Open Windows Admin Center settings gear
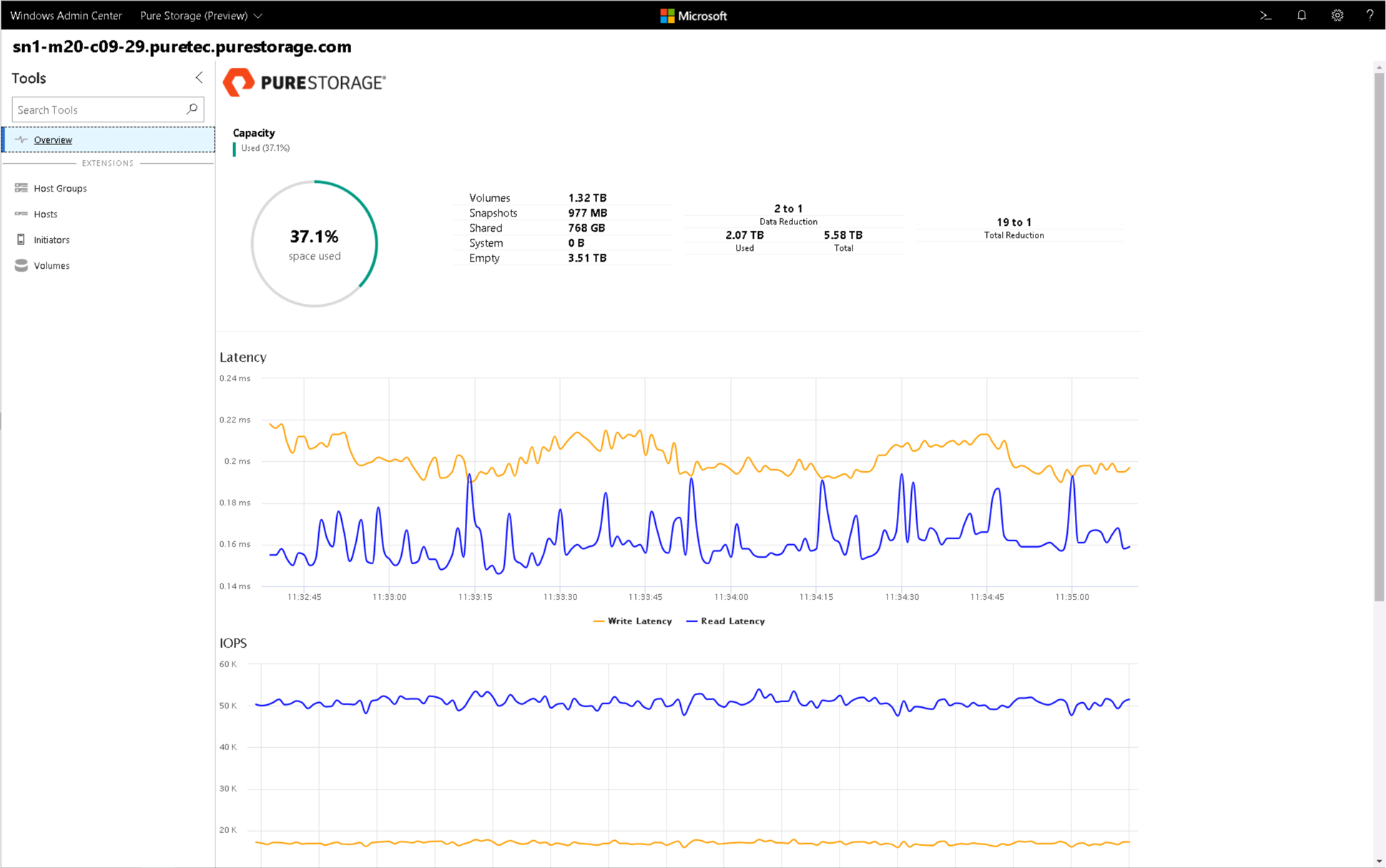Viewport: 1386px width, 868px height. coord(1337,14)
